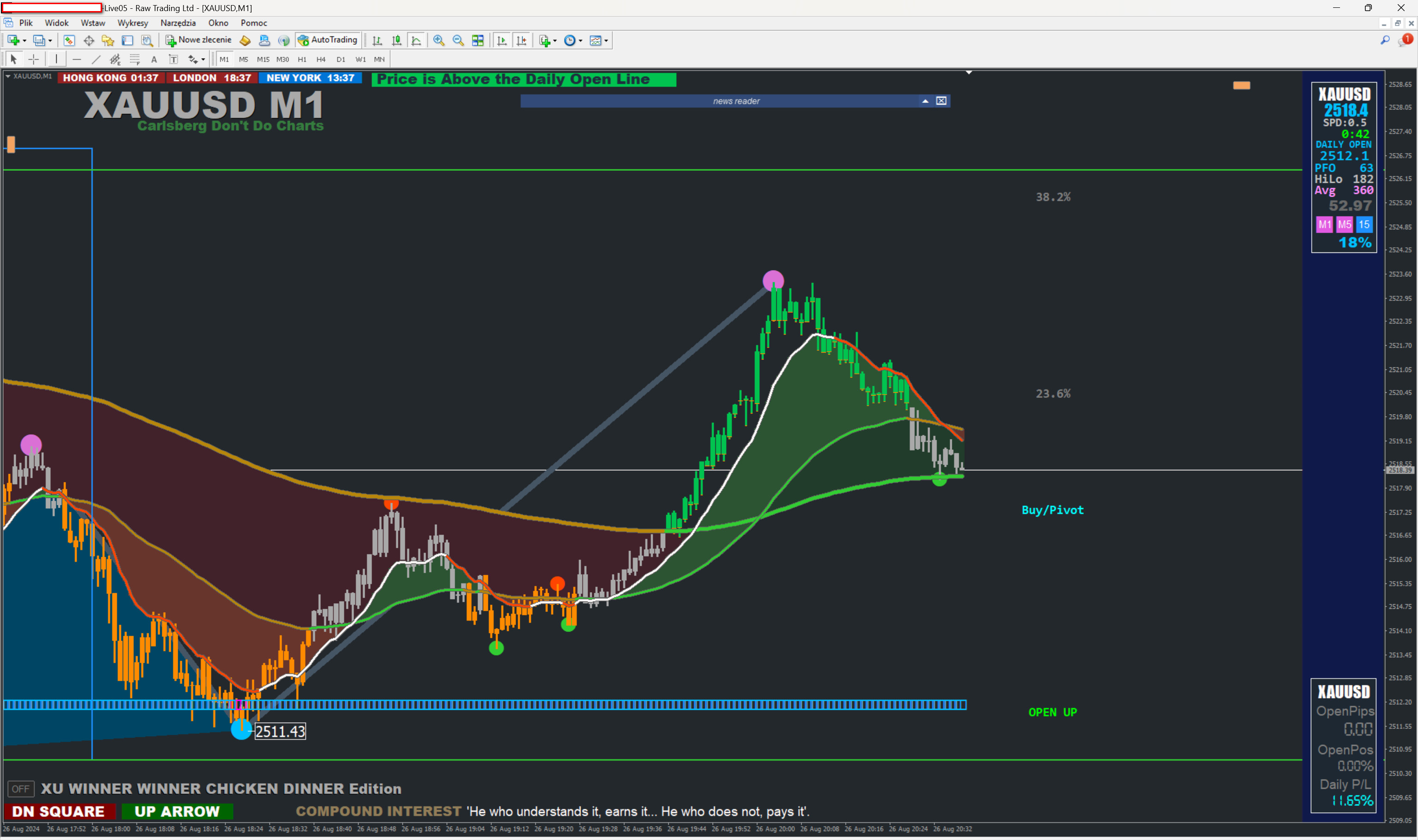Image resolution: width=1418 pixels, height=840 pixels.
Task: Click the zoom out magnifier icon
Action: [x=458, y=40]
